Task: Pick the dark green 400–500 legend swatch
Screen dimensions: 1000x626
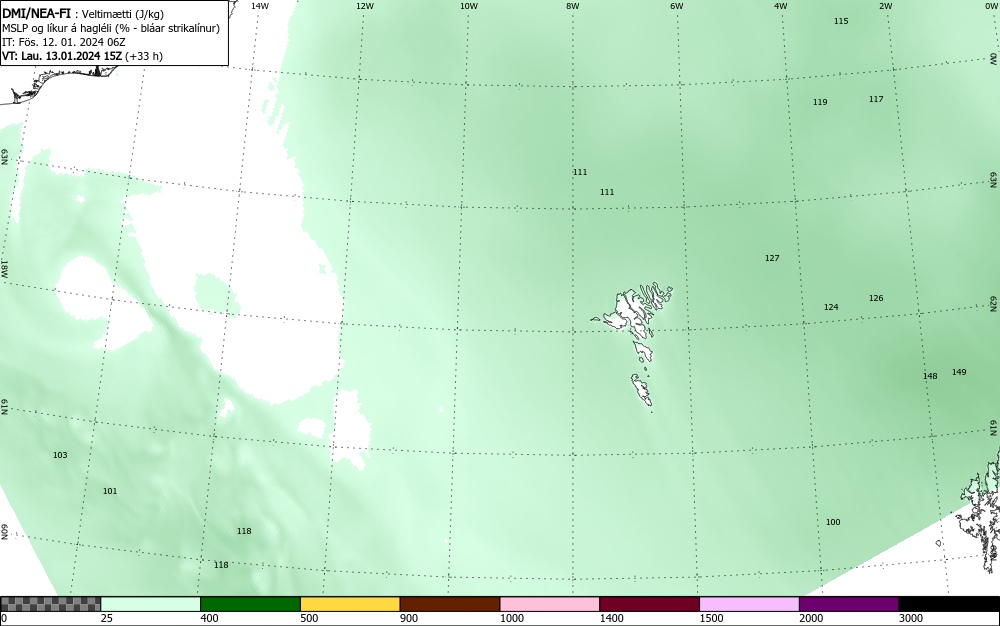Action: click(x=250, y=604)
